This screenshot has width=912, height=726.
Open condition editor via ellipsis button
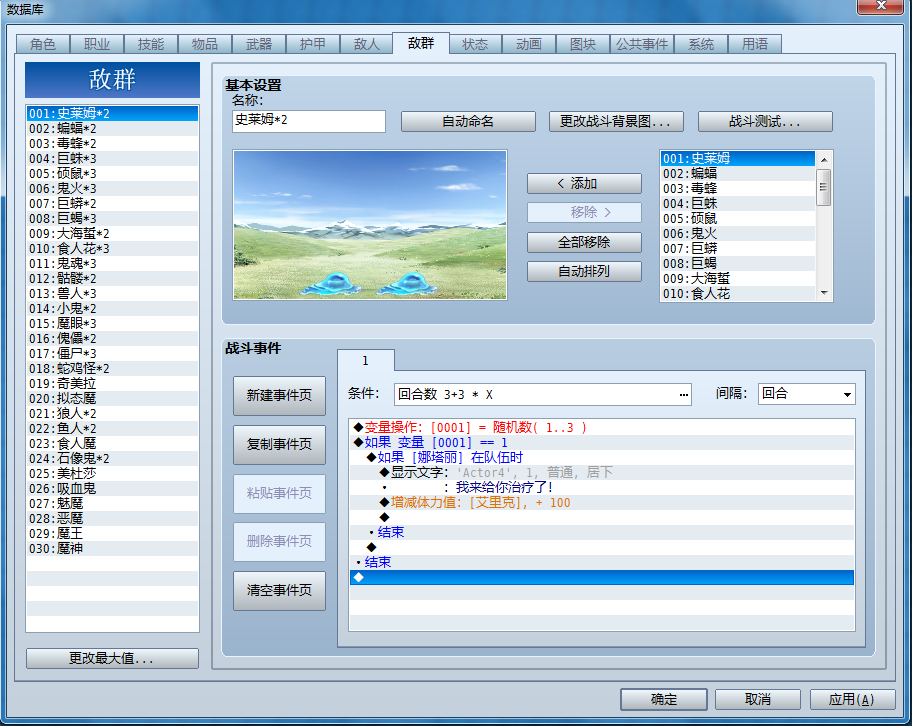pyautogui.click(x=683, y=395)
